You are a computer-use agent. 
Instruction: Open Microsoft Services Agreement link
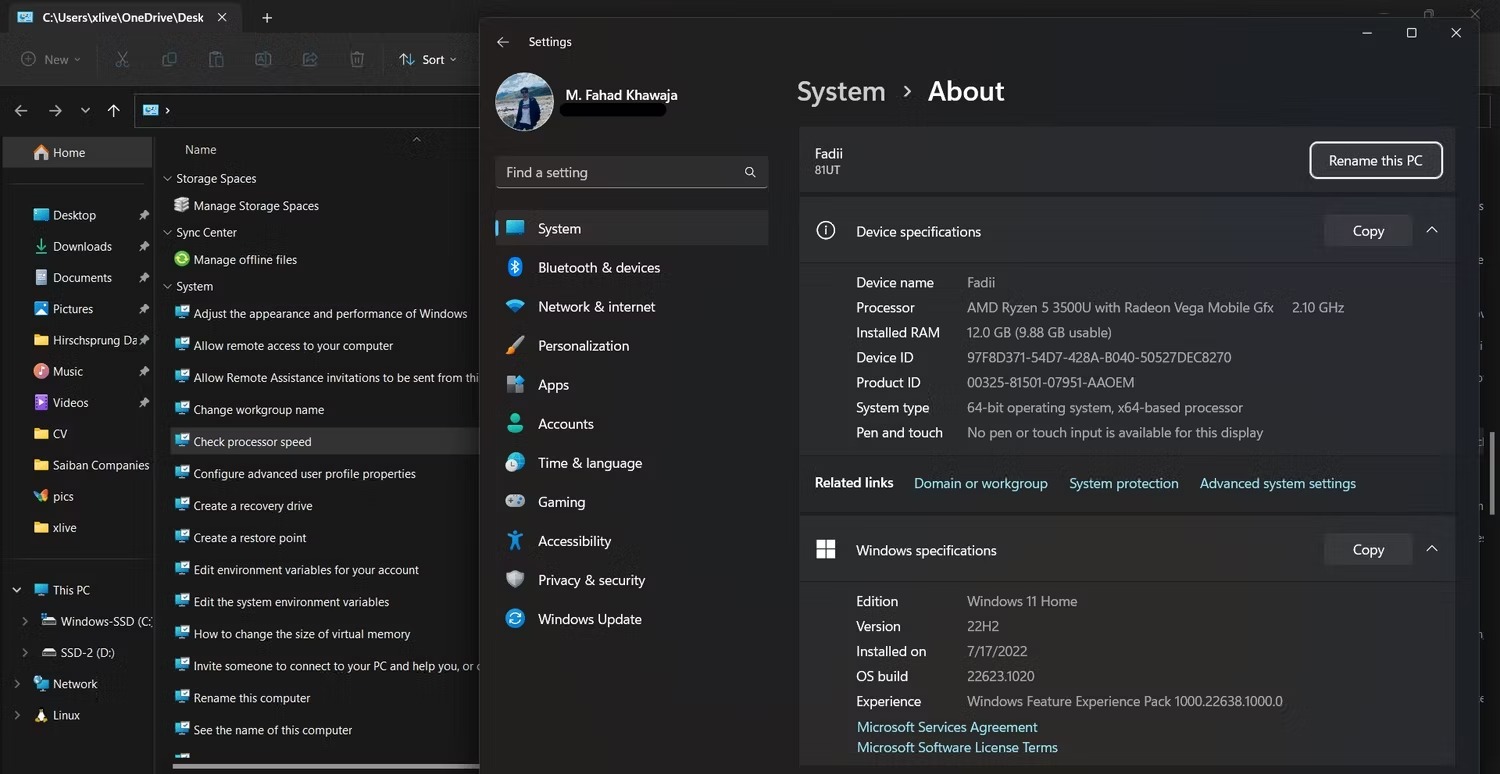click(947, 727)
